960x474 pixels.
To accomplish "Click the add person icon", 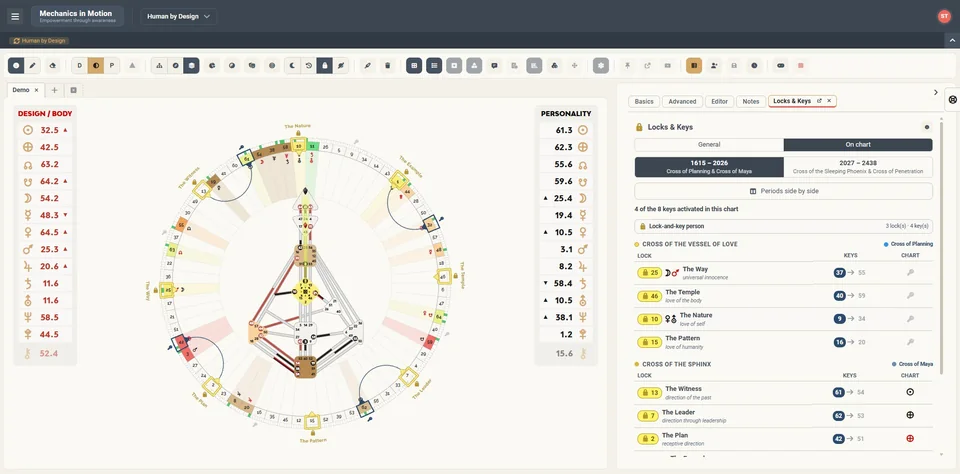I will click(x=714, y=66).
